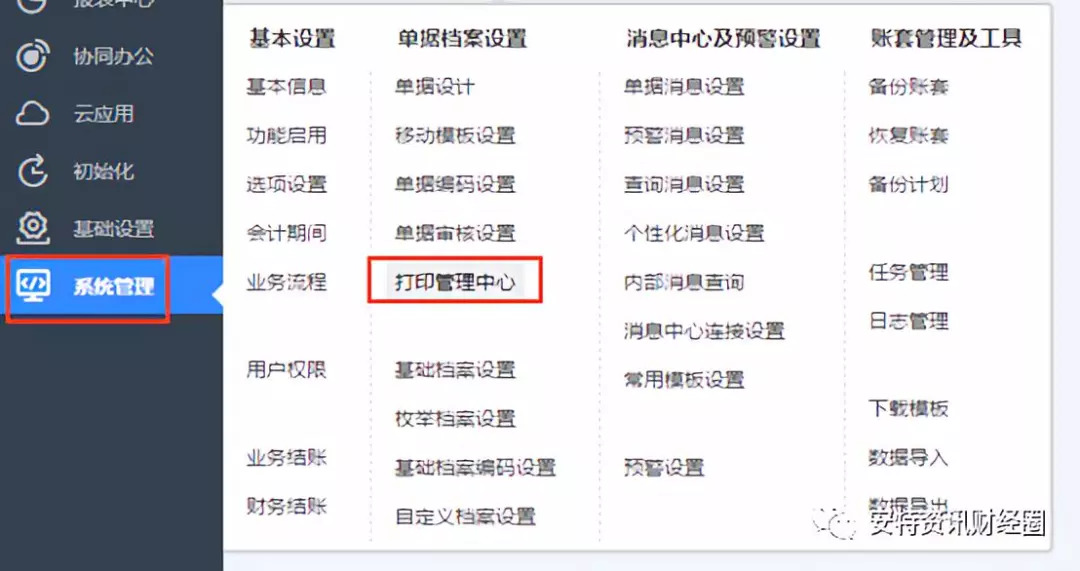
Task: Select 单据设计 in the menu
Action: pos(434,87)
